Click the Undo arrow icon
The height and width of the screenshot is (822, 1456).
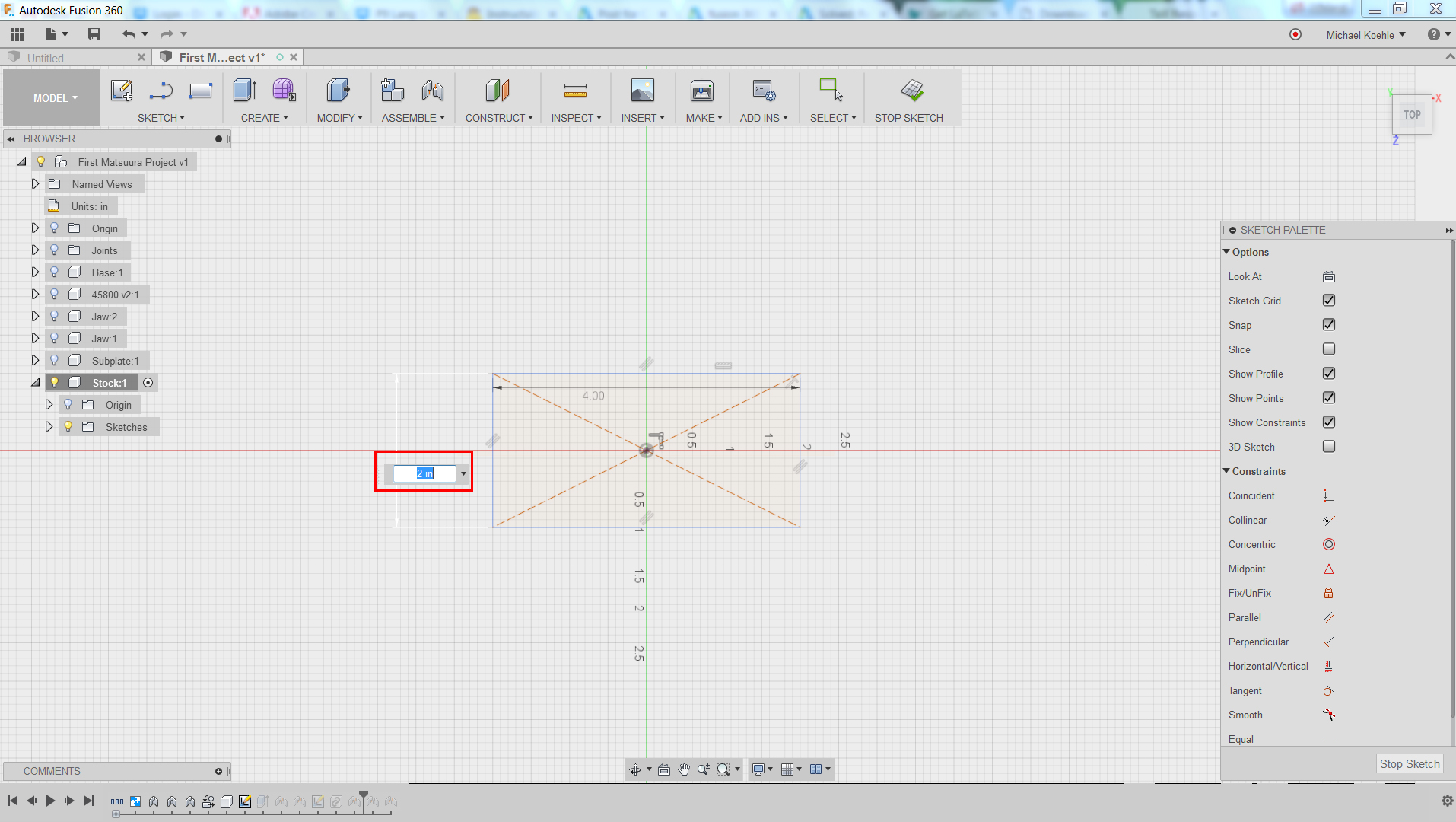129,34
